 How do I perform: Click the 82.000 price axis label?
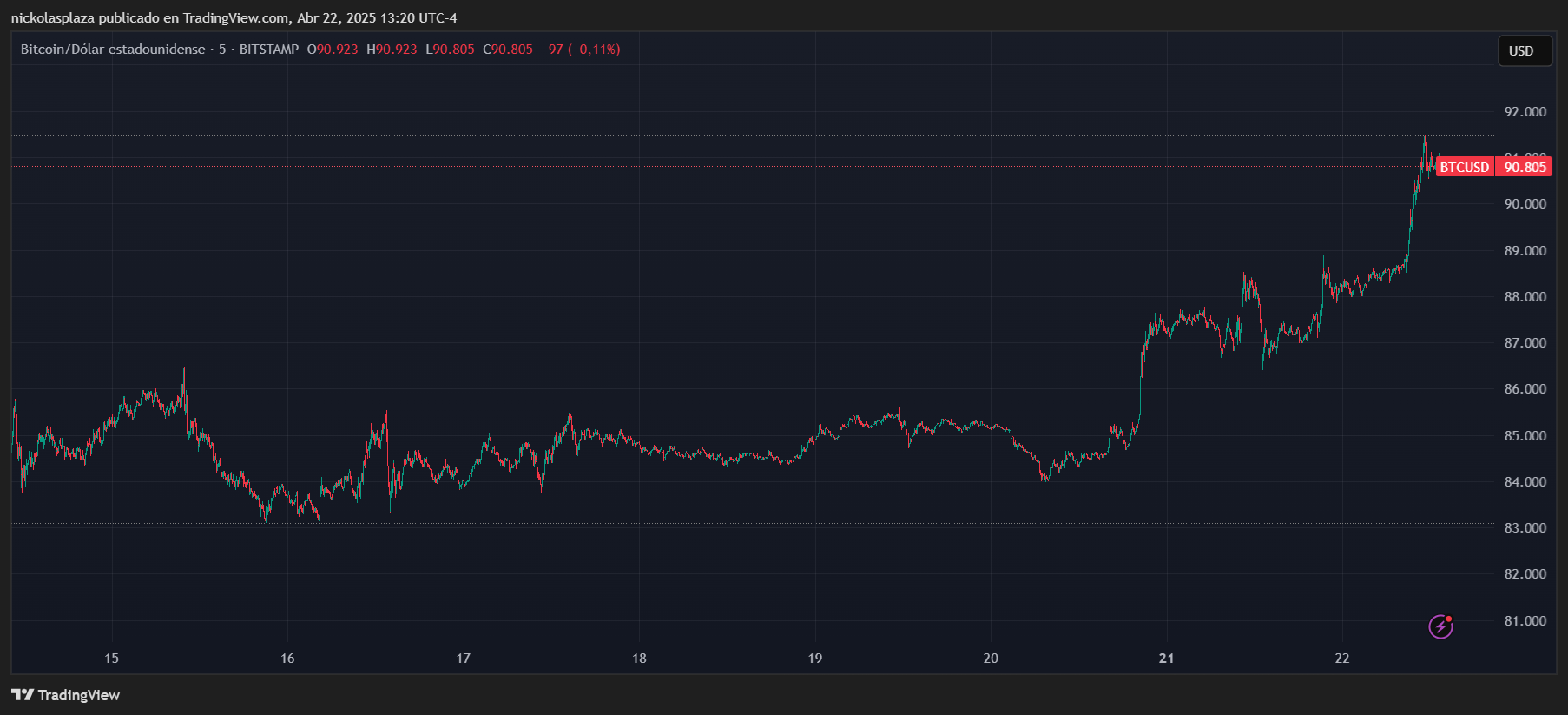pos(1525,573)
